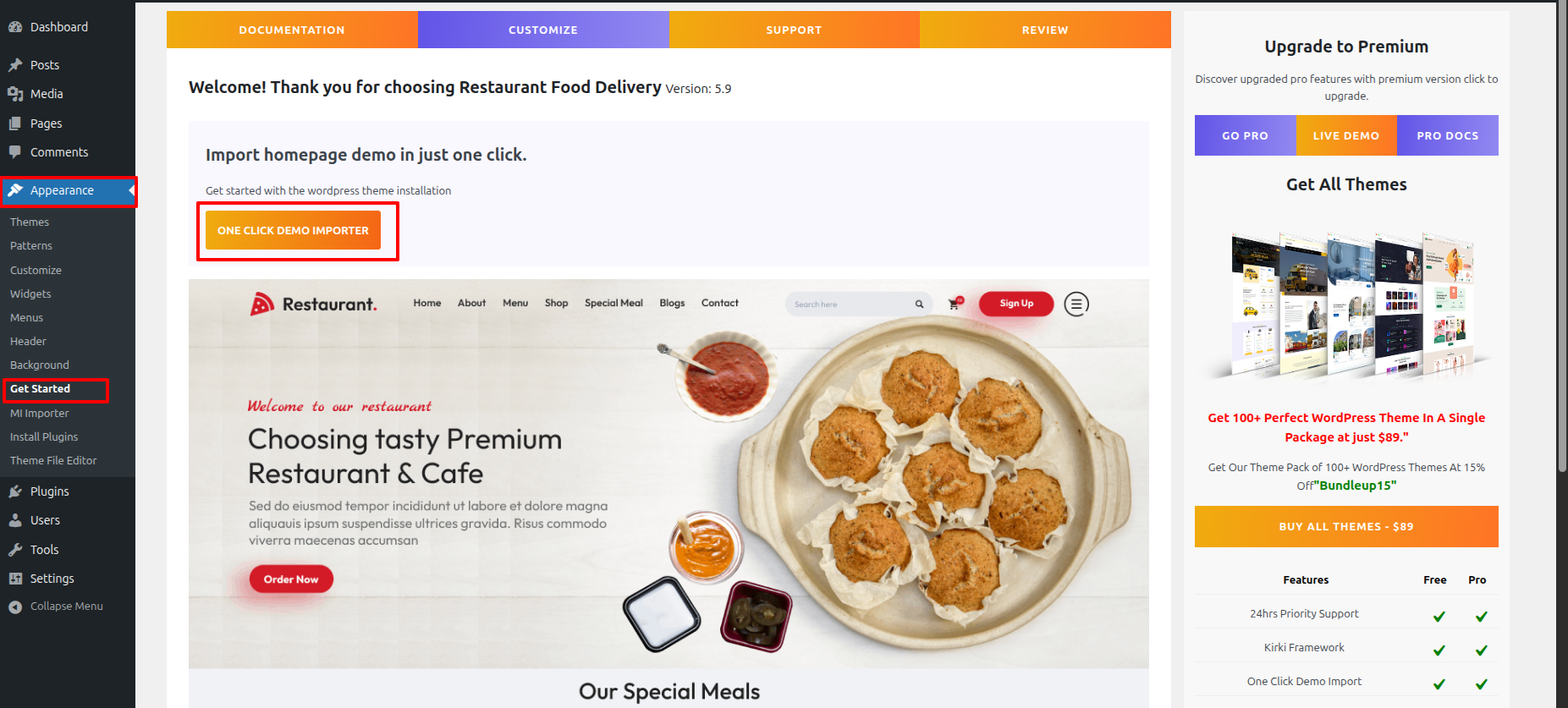1568x708 pixels.
Task: Click the Settings sliders icon
Action: [15, 579]
